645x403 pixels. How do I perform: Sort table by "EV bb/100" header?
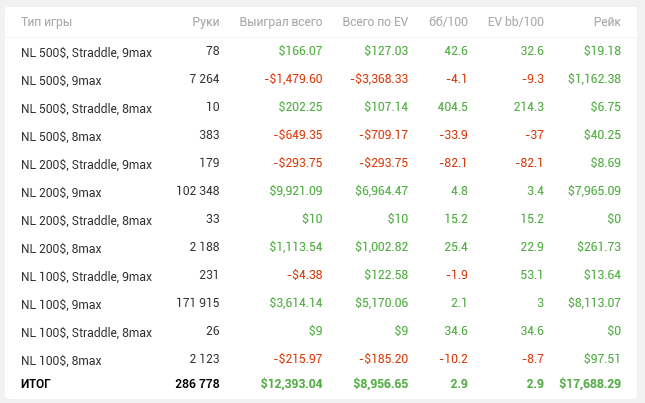point(515,22)
